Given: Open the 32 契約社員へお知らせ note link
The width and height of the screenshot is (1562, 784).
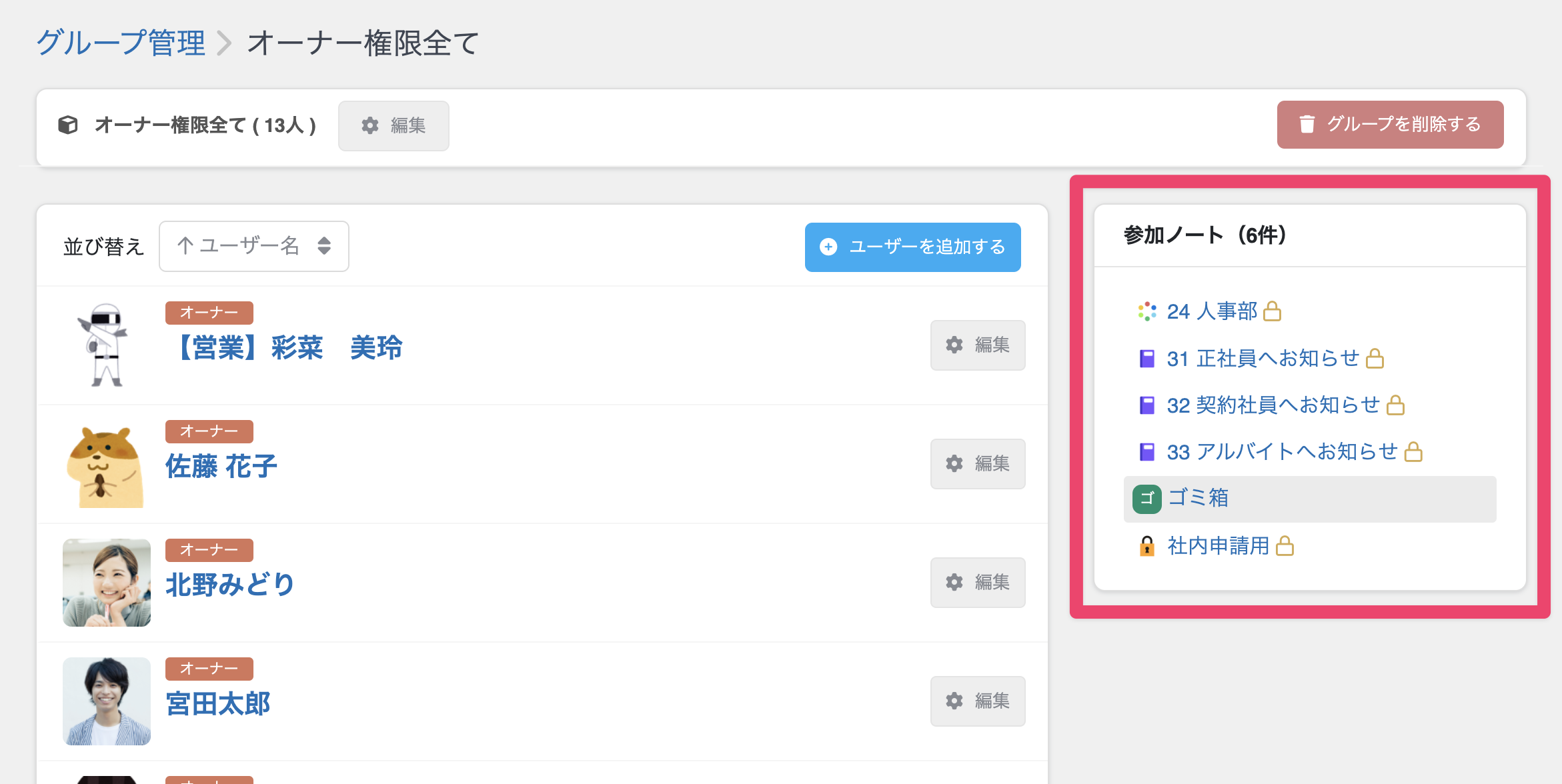Looking at the screenshot, I should pyautogui.click(x=1273, y=405).
